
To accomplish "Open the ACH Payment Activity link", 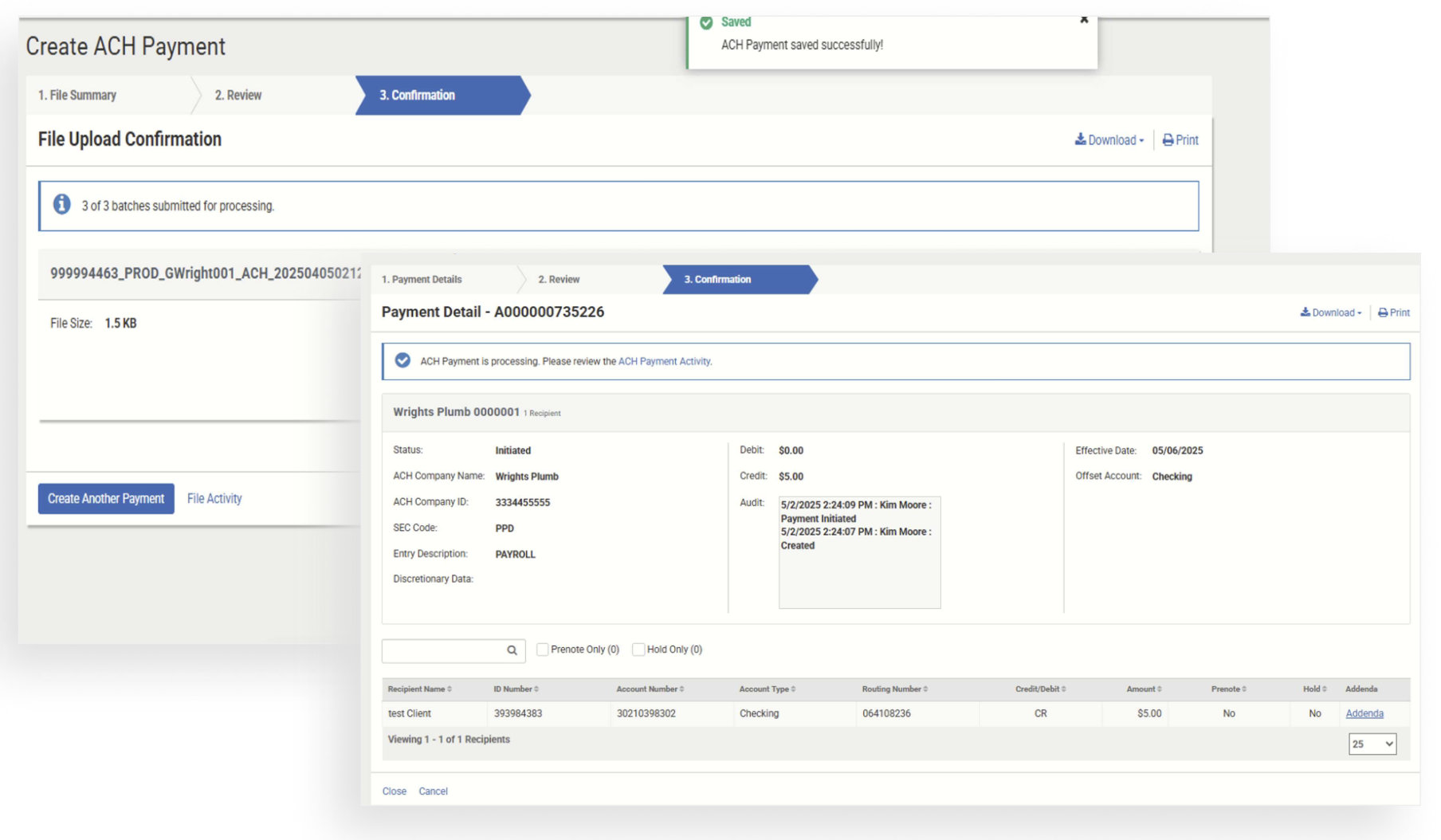I will point(664,361).
